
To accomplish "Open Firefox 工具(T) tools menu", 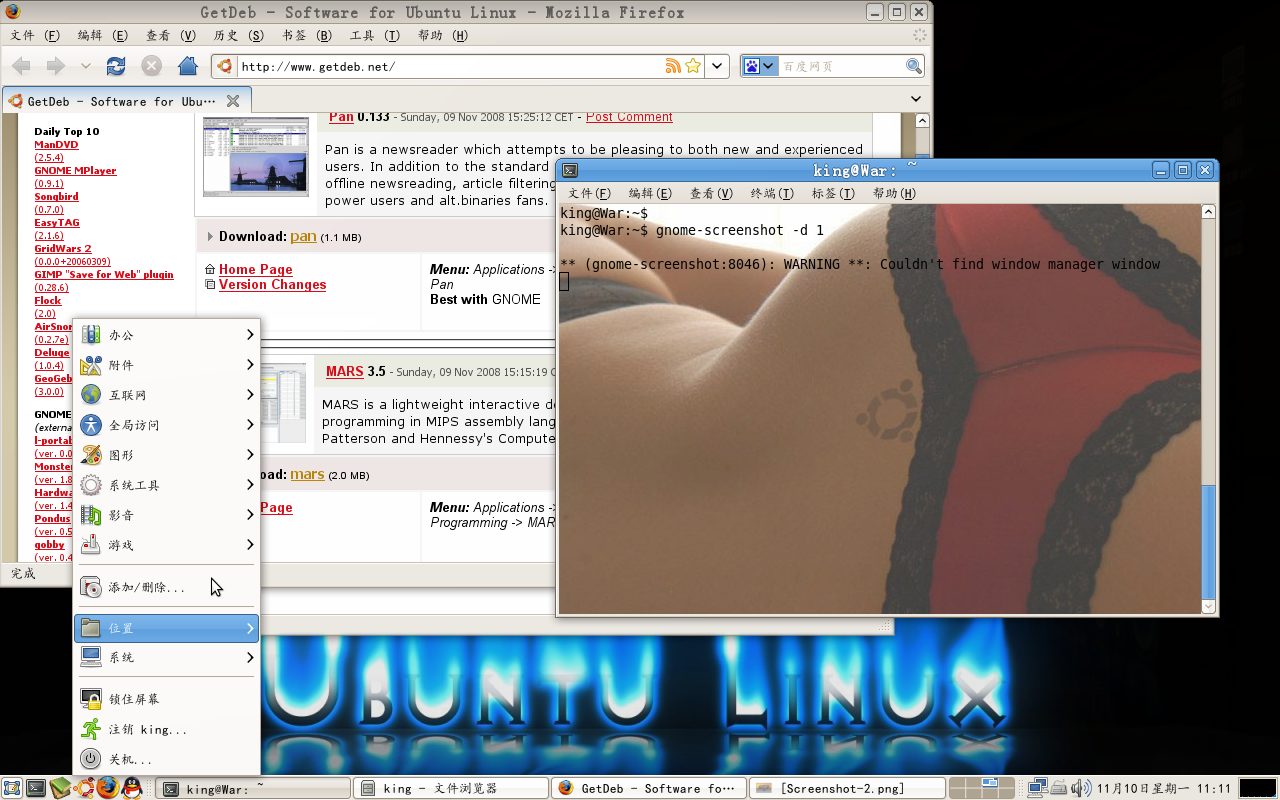I will (x=374, y=35).
